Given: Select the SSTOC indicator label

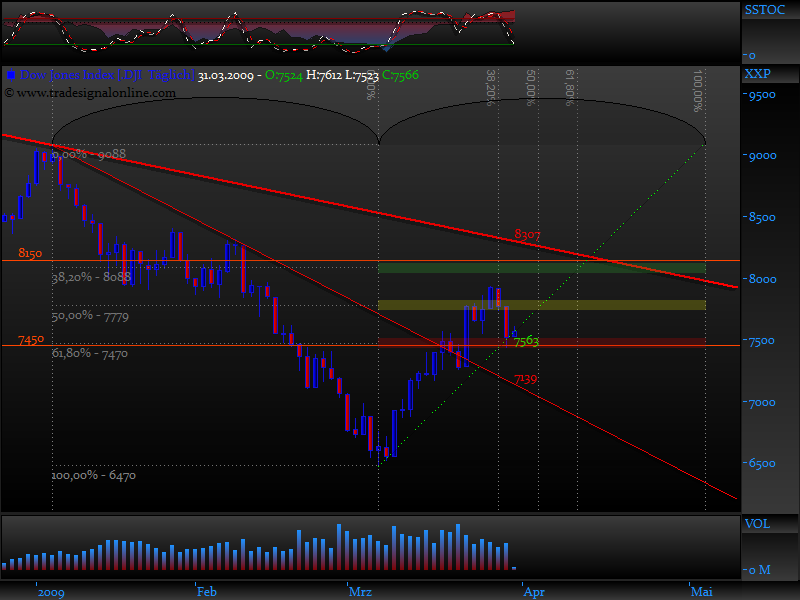Looking at the screenshot, I should point(764,10).
